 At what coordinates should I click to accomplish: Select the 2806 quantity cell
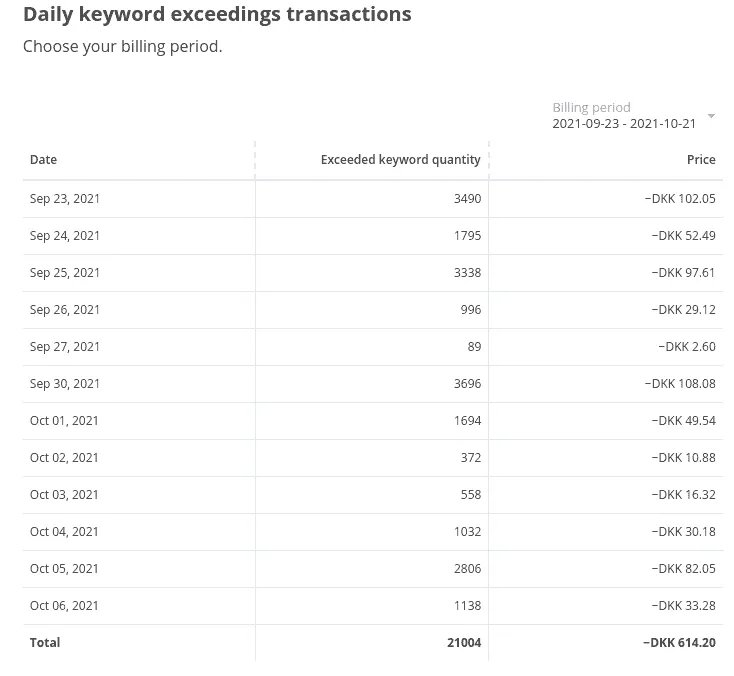pos(467,569)
